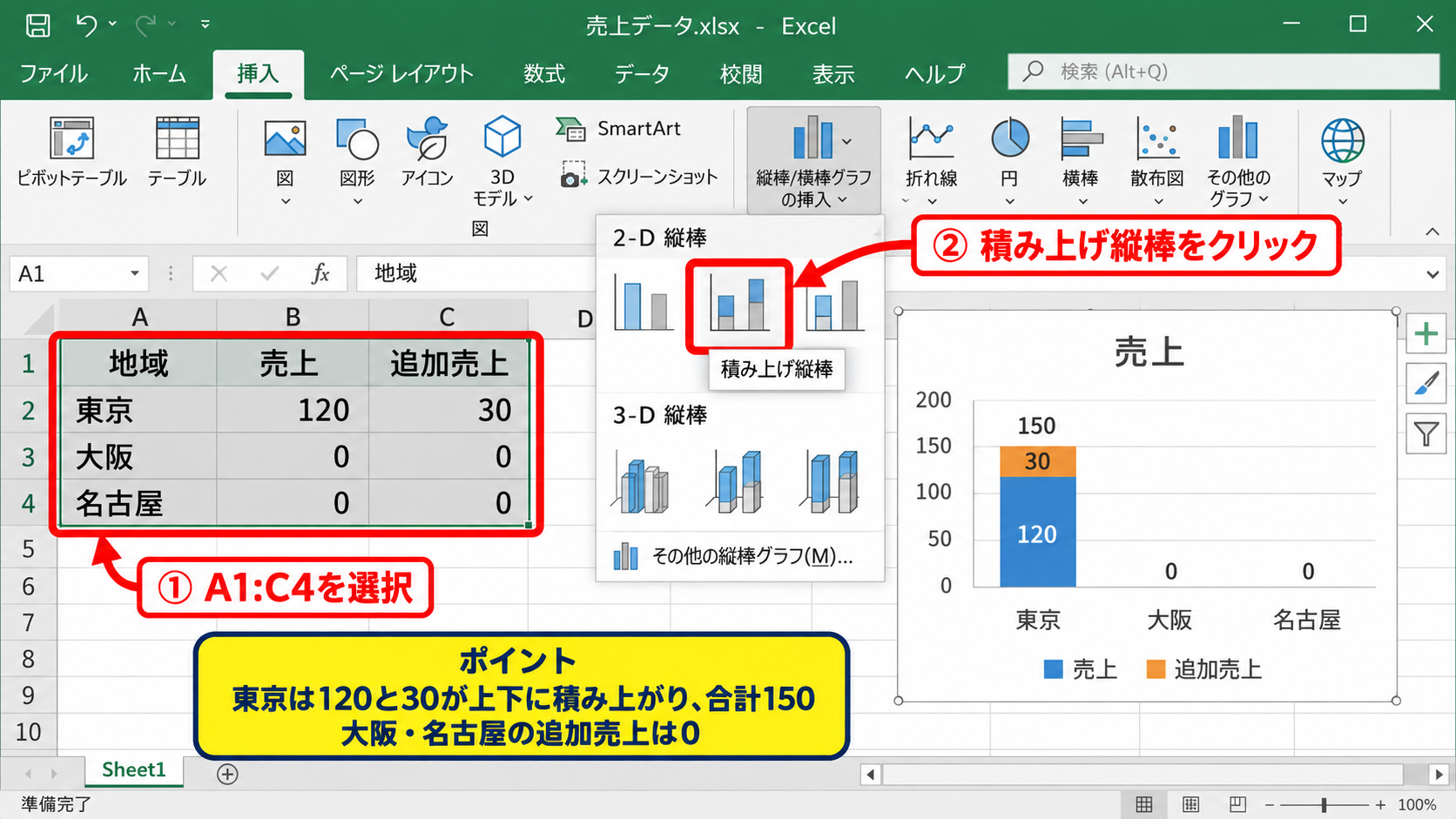Click the Screenshot (スクリーンショット) tool
This screenshot has height=819, width=1456.
coord(640,176)
